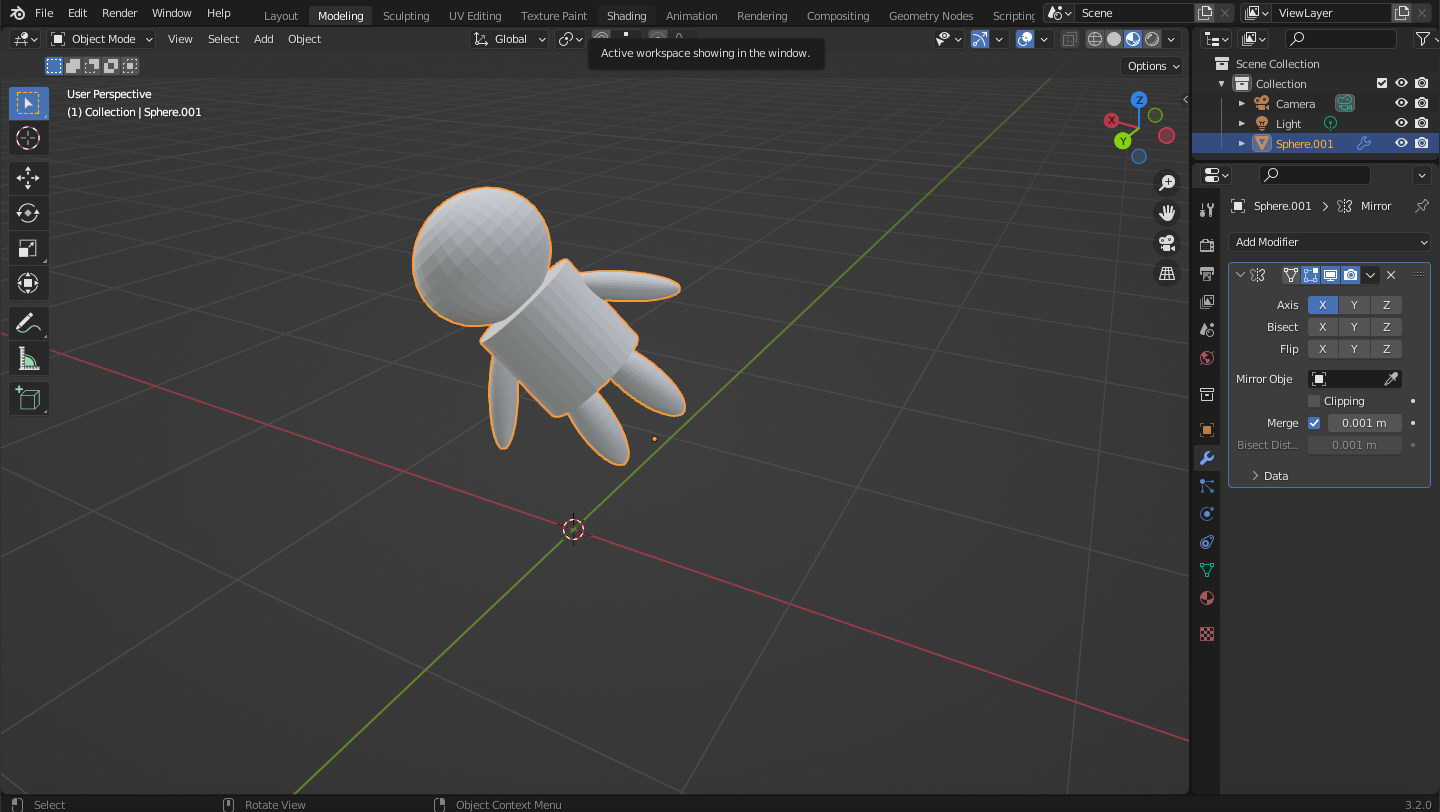This screenshot has height=812, width=1440.
Task: Uncheck the Merge checkbox
Action: click(1314, 423)
